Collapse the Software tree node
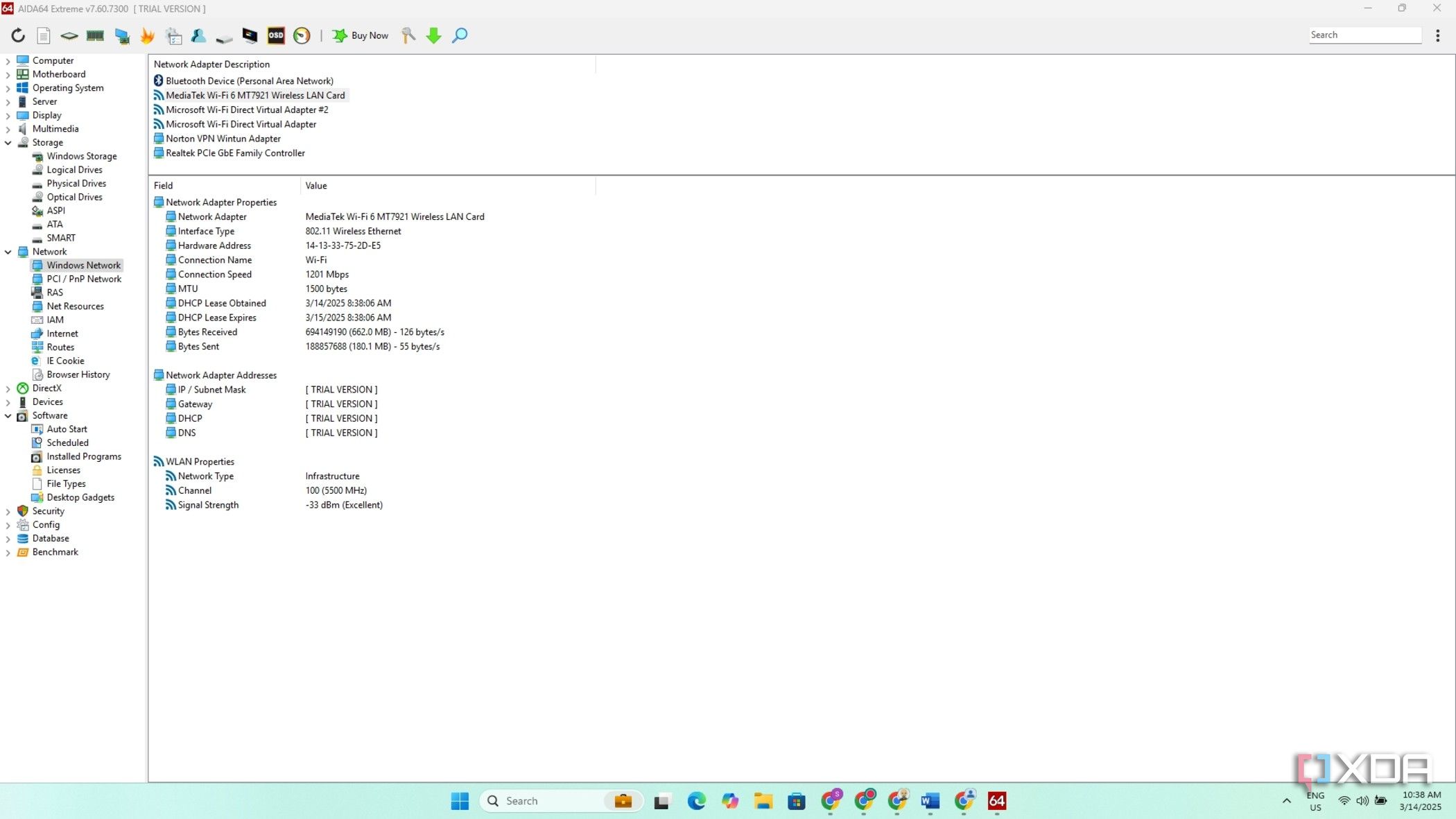Screen dimensions: 1456x819 tap(8, 416)
